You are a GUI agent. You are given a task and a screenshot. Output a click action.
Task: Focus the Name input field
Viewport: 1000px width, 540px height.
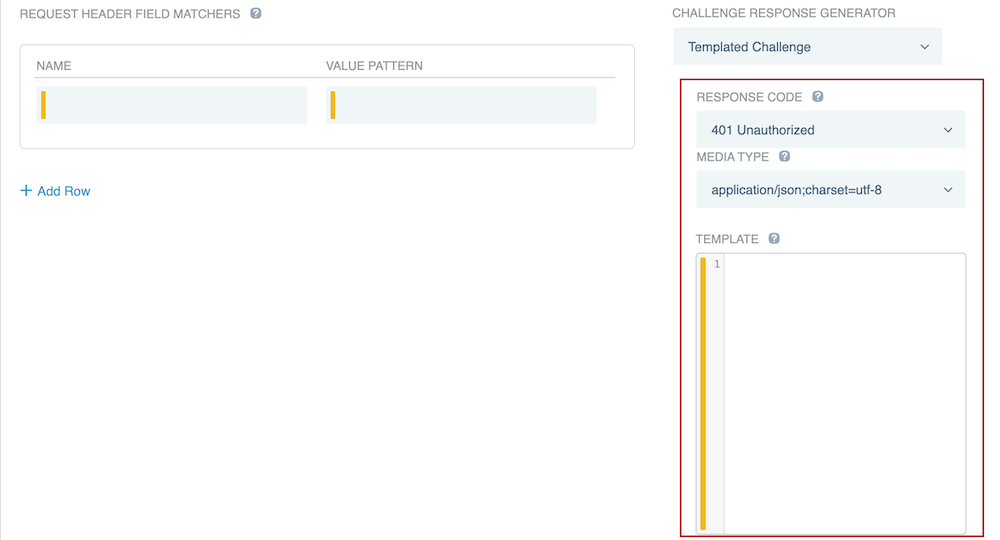[175, 105]
